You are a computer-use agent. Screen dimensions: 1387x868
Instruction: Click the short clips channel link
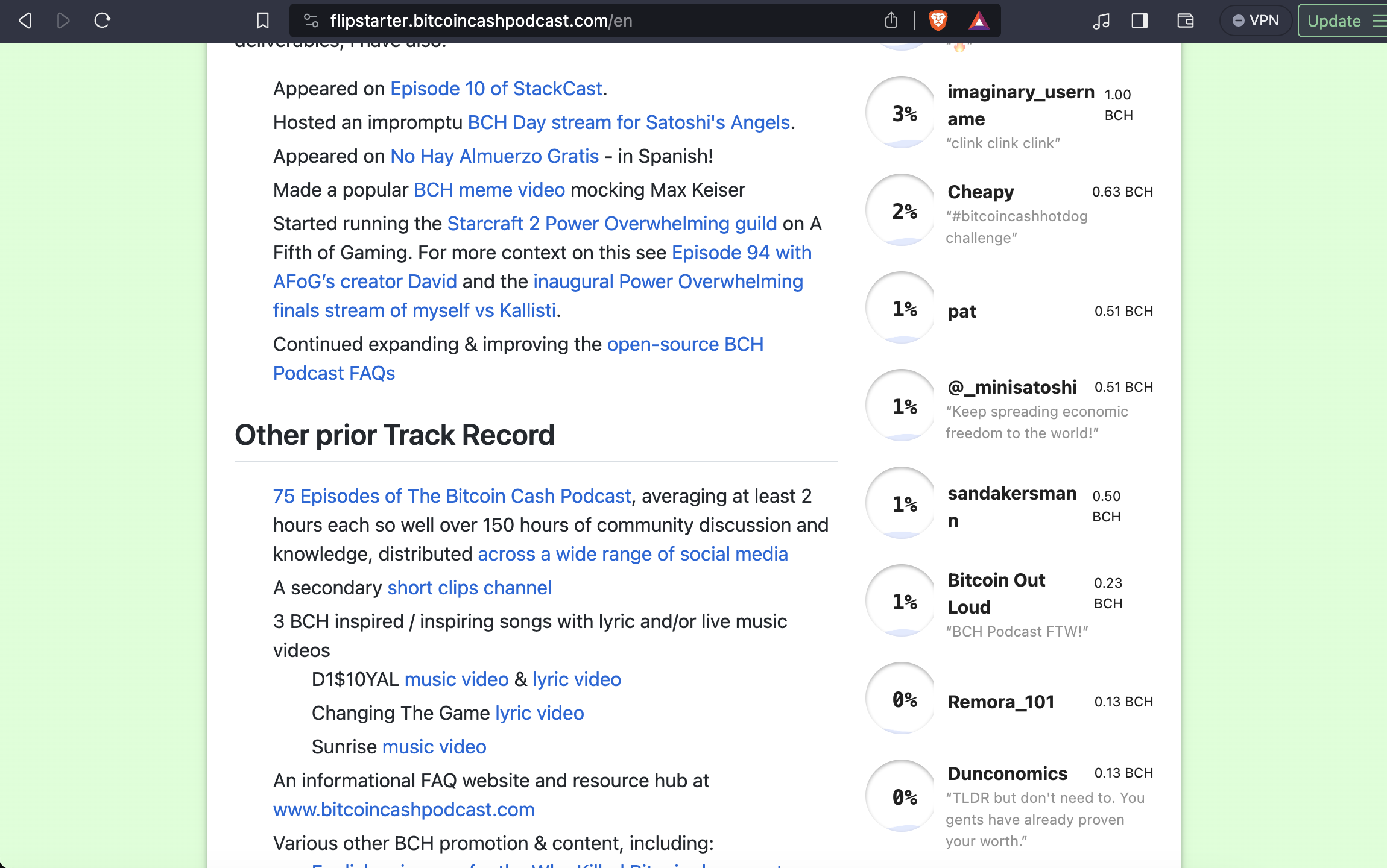tap(469, 588)
